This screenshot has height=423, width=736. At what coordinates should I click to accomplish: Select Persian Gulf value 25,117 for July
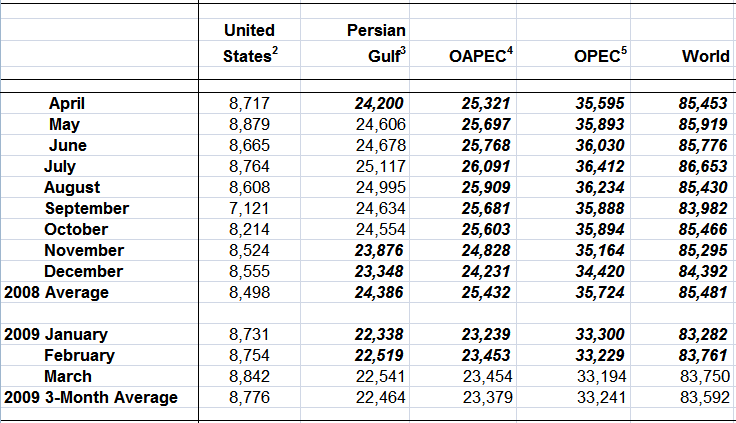pyautogui.click(x=379, y=166)
